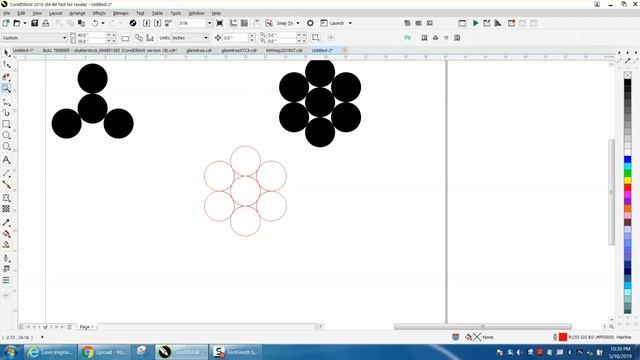This screenshot has width=640, height=360.
Task: Save the document with the floppy icon
Action: (x=35, y=23)
